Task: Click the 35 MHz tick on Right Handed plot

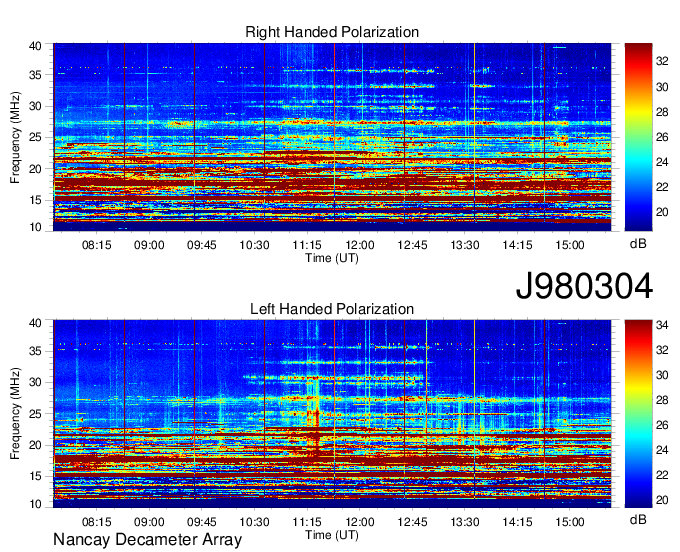Action: click(35, 75)
